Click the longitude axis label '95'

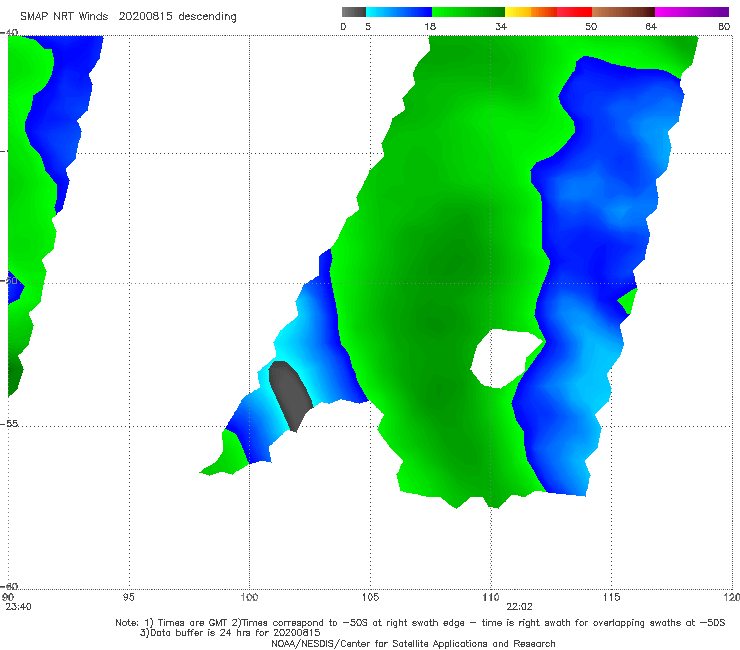[x=128, y=598]
